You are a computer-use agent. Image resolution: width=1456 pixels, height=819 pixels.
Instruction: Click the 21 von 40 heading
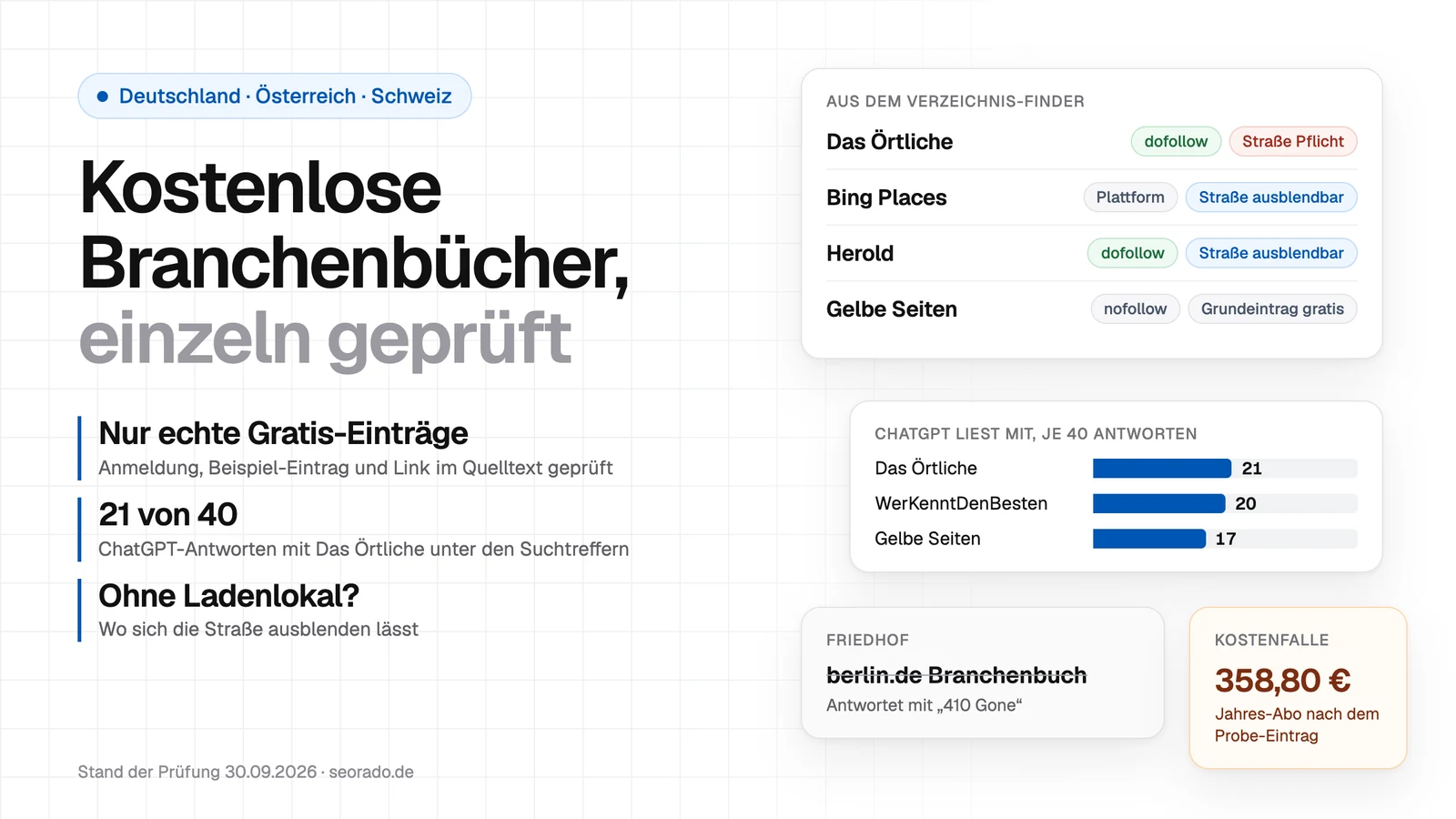coord(167,515)
